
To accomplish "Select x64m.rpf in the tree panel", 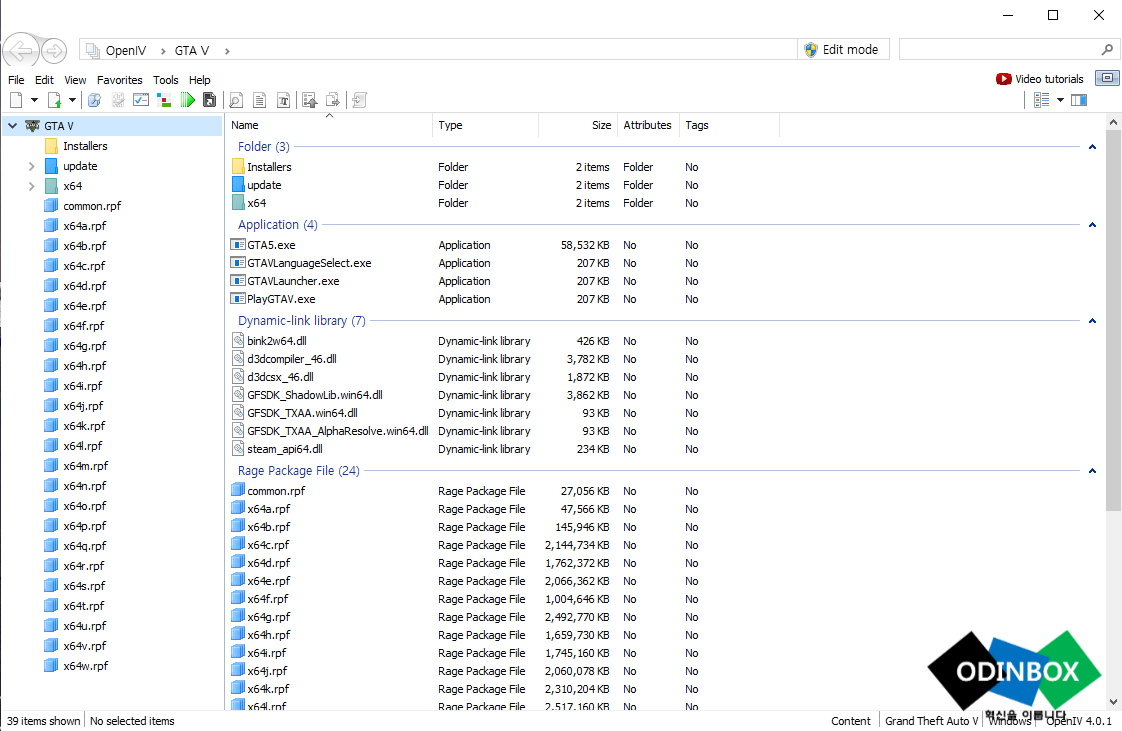I will 86,466.
